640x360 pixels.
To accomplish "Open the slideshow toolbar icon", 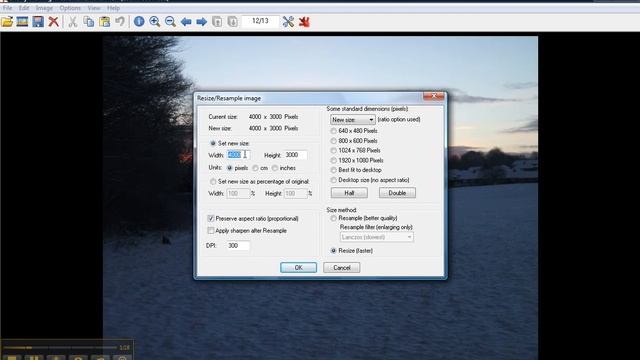I will [22, 22].
